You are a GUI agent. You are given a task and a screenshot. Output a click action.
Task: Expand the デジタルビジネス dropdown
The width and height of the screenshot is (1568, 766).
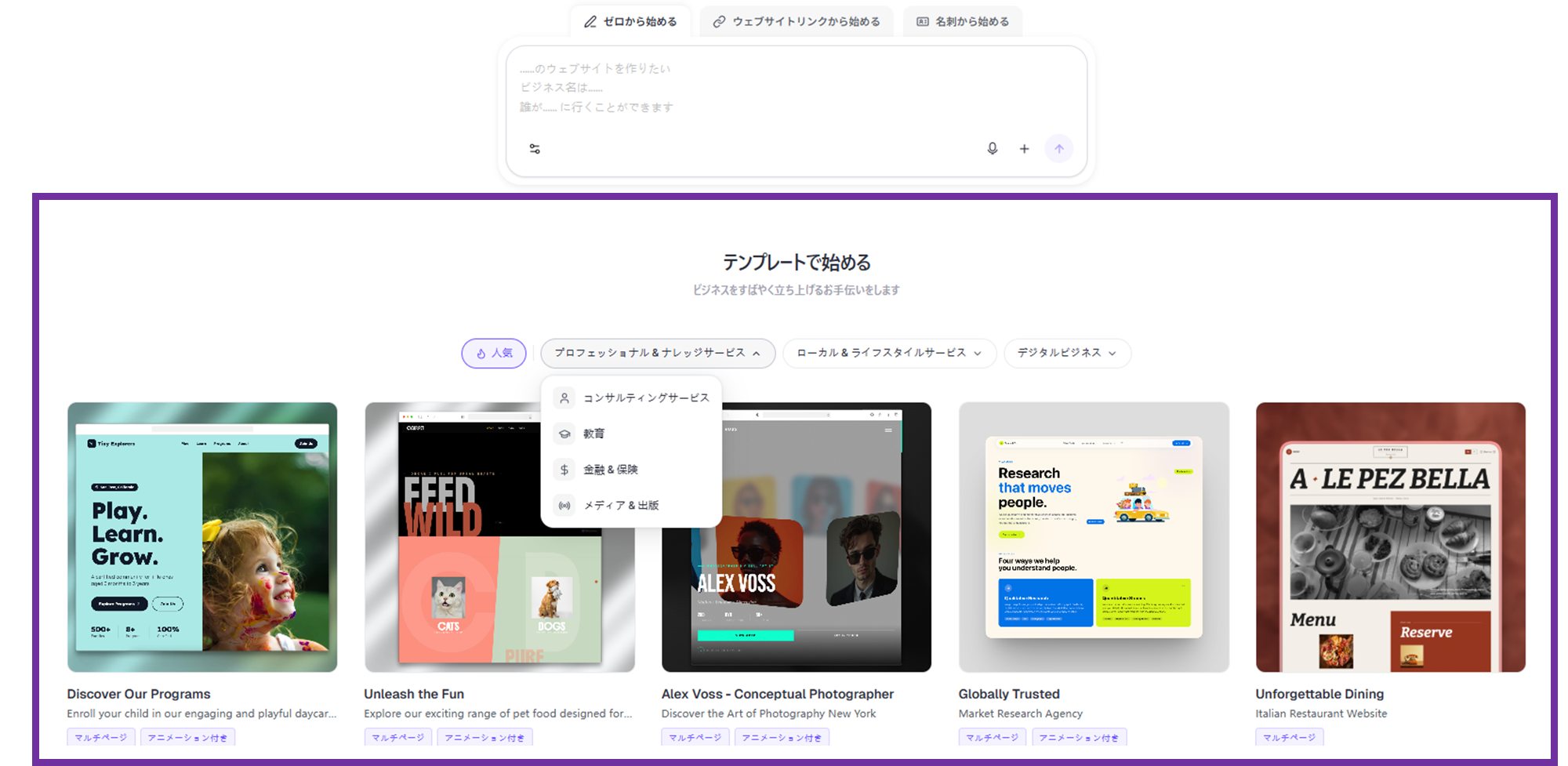point(1066,354)
